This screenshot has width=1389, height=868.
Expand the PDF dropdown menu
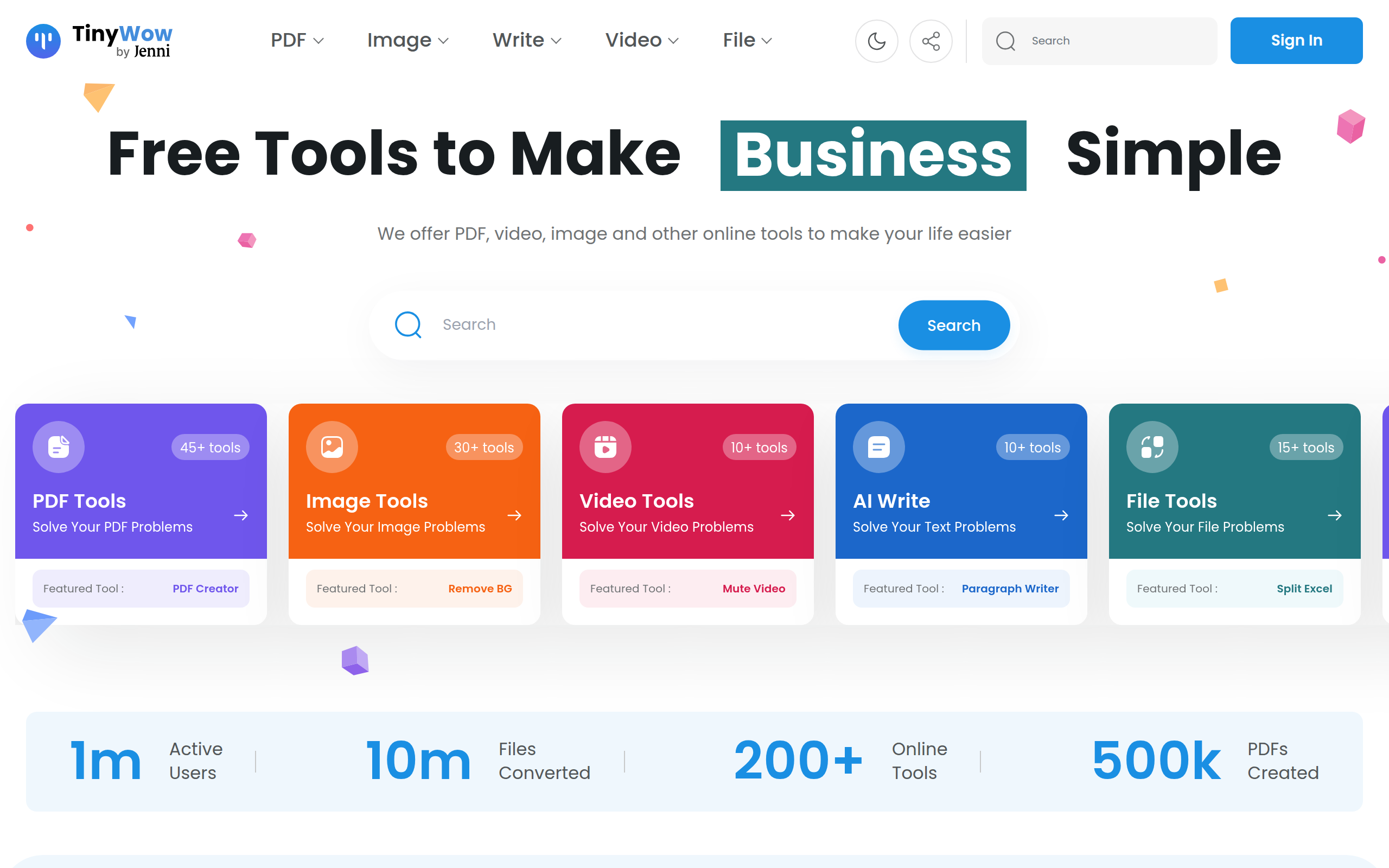(296, 40)
